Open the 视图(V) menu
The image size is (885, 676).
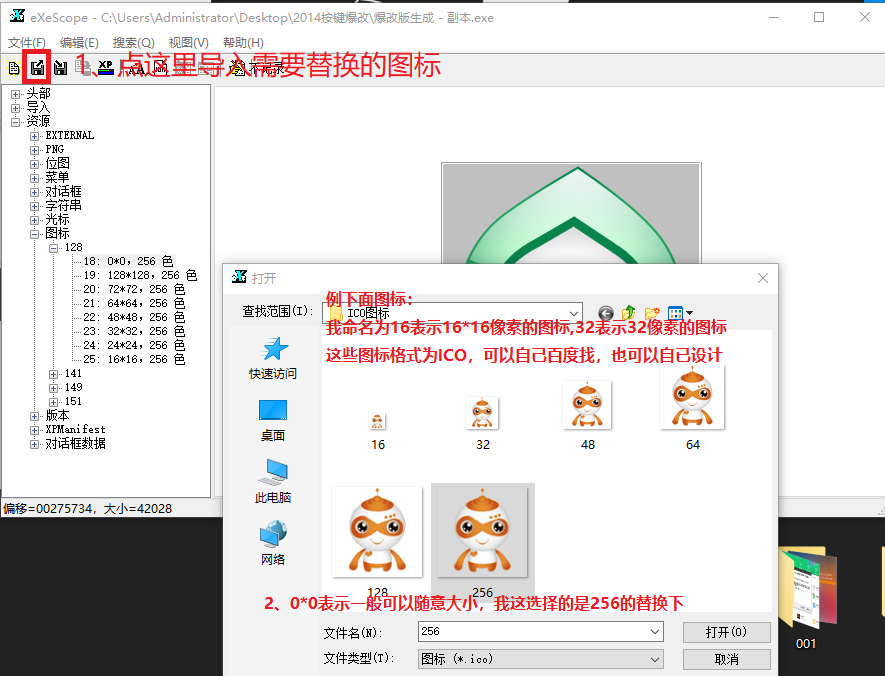pyautogui.click(x=186, y=42)
